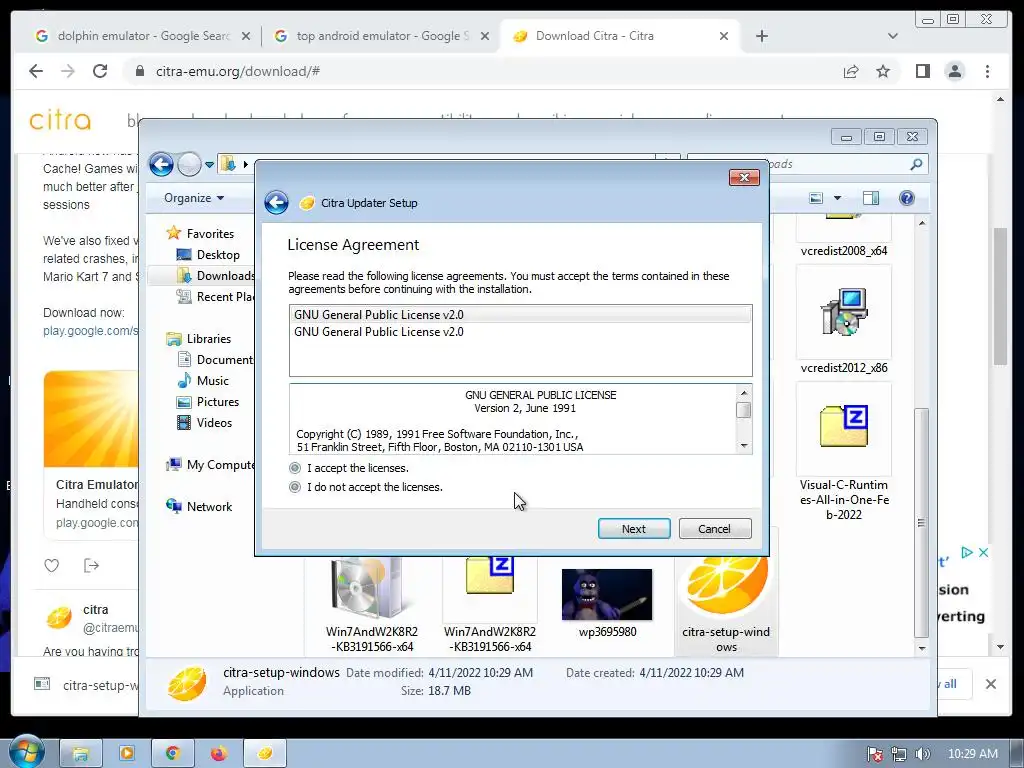Open Chrome three-dot menu
Screen dimensions: 1024x768
coord(987,71)
